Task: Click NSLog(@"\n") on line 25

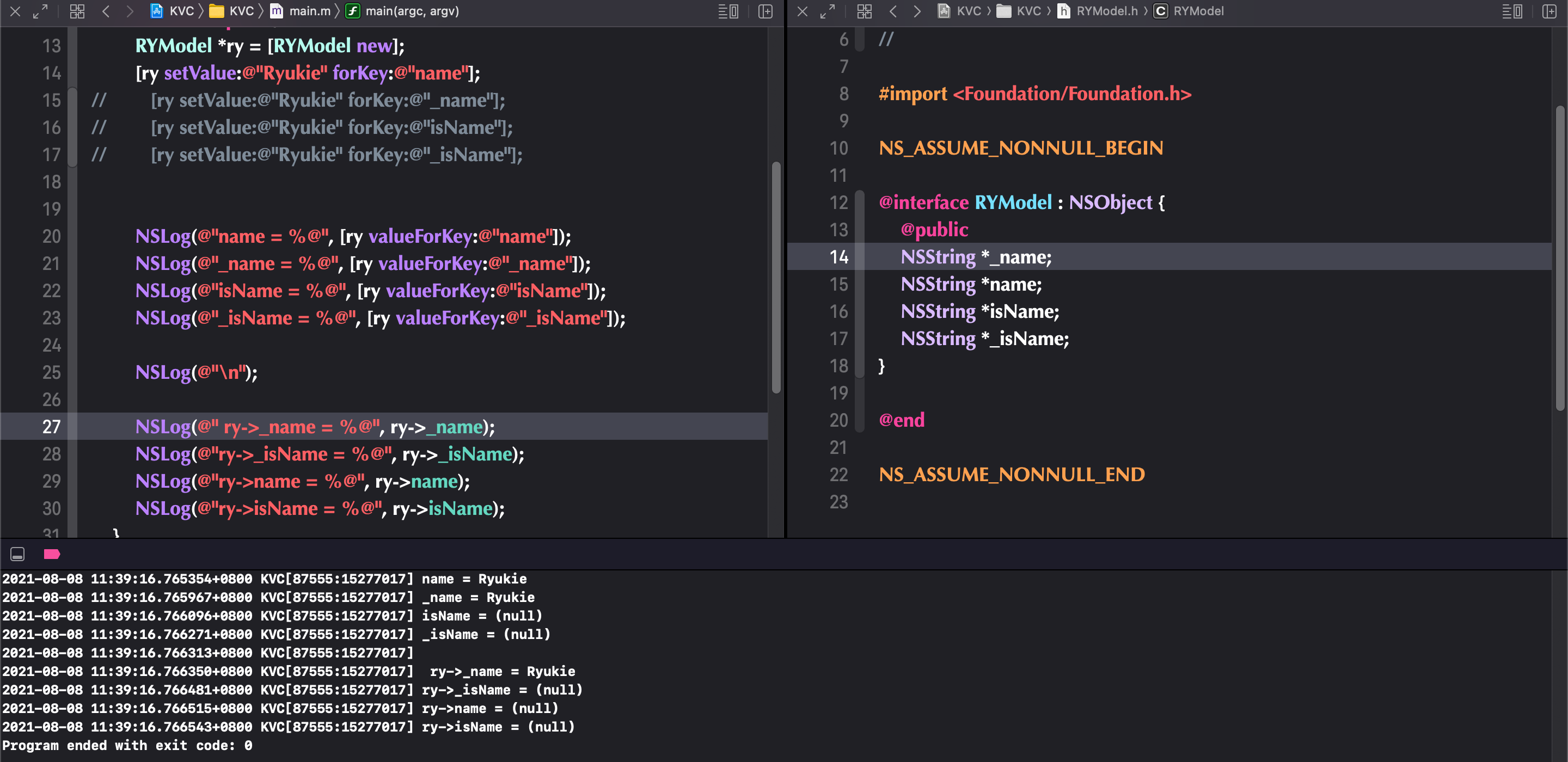Action: [x=196, y=372]
